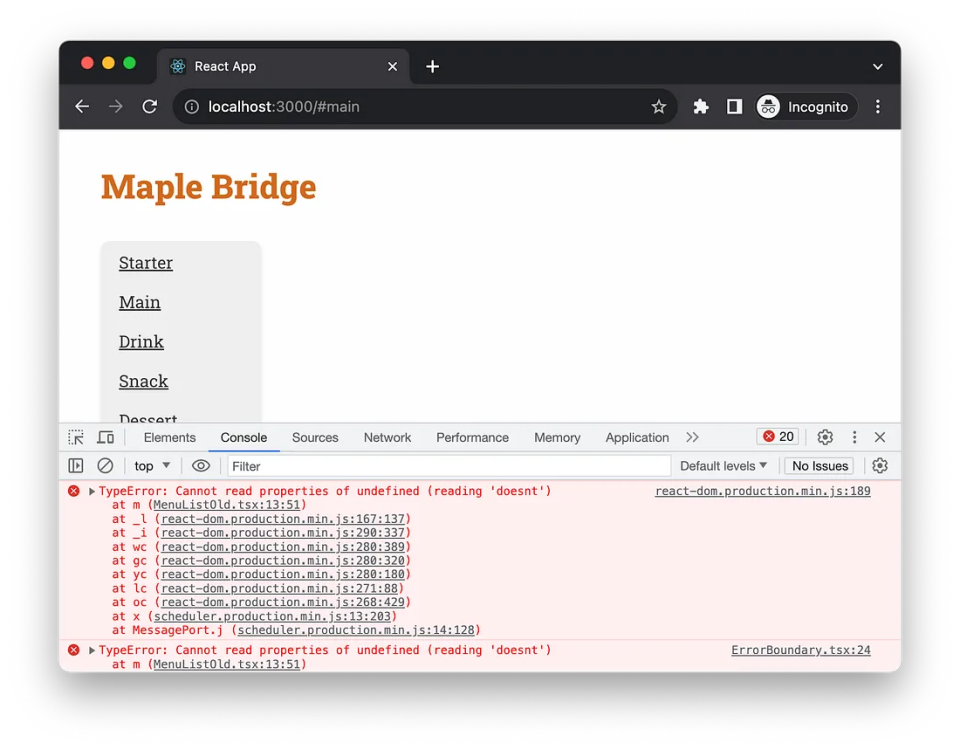The width and height of the screenshot is (960, 750).
Task: Switch to the Application tab
Action: point(637,437)
